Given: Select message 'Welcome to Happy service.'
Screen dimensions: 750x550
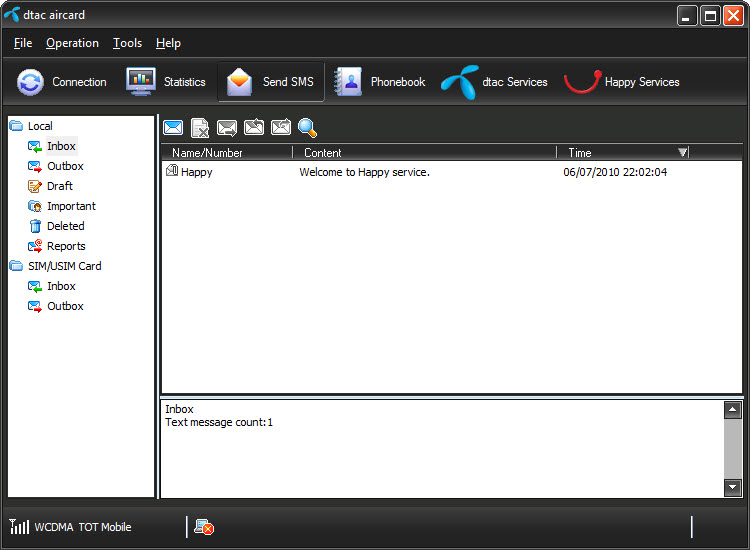Looking at the screenshot, I should 364,172.
